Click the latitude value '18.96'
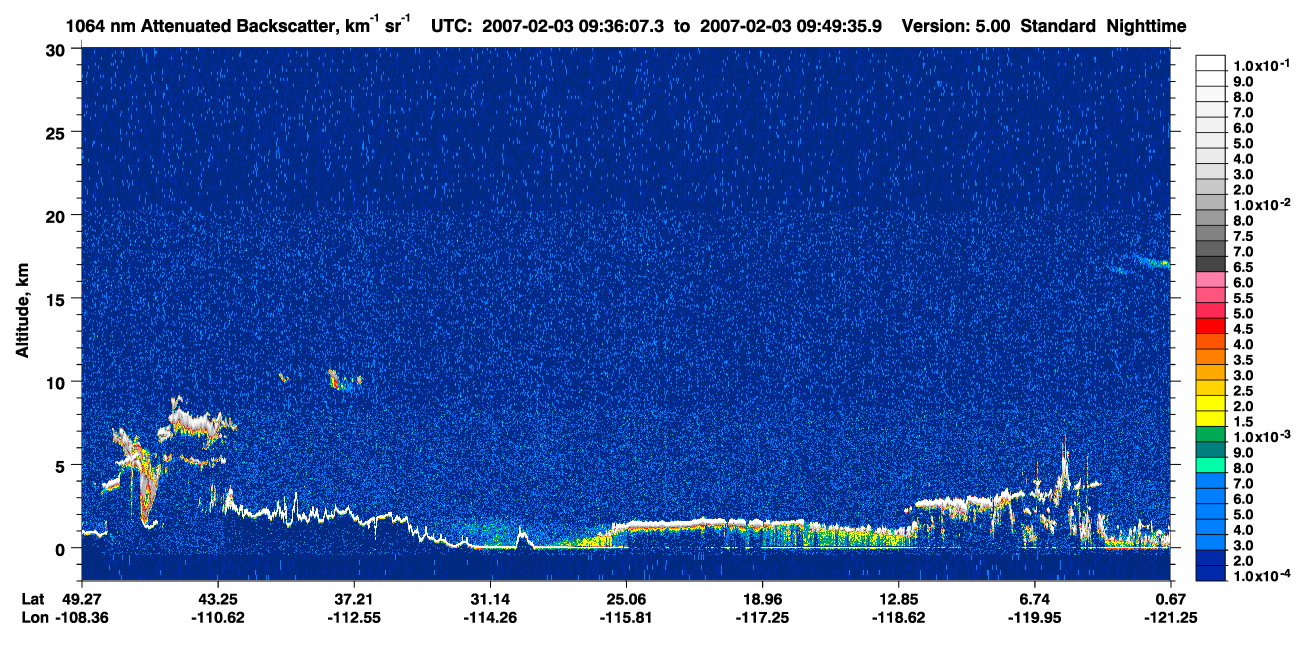The width and height of the screenshot is (1300, 667). pyautogui.click(x=762, y=598)
